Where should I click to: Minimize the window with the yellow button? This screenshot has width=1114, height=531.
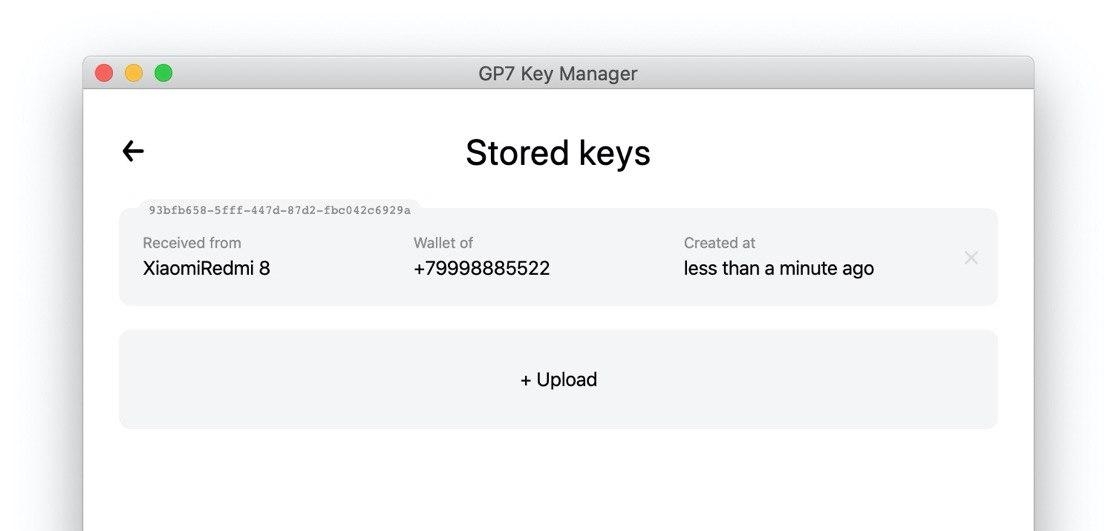[134, 73]
